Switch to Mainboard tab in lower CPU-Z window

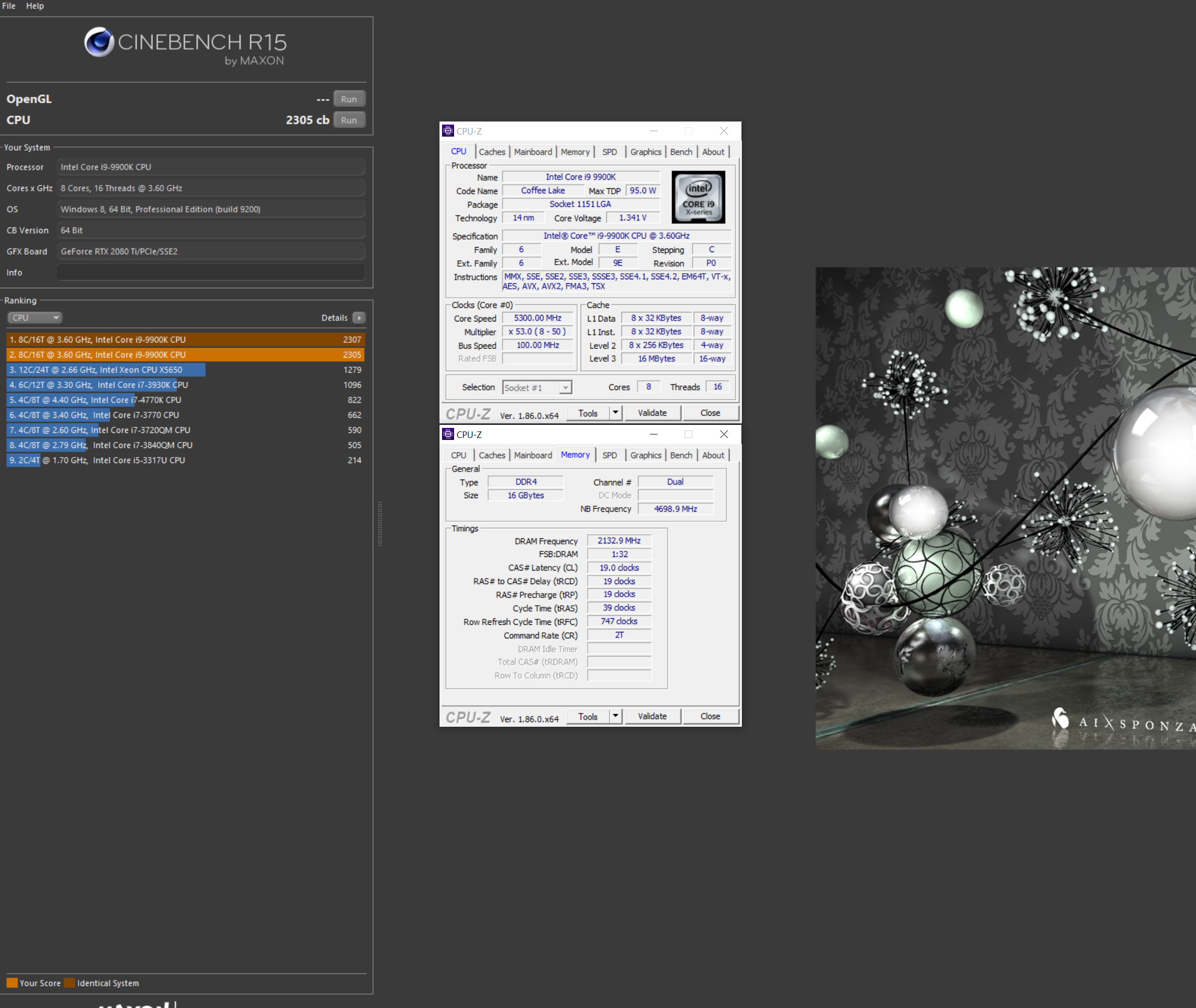coord(533,456)
